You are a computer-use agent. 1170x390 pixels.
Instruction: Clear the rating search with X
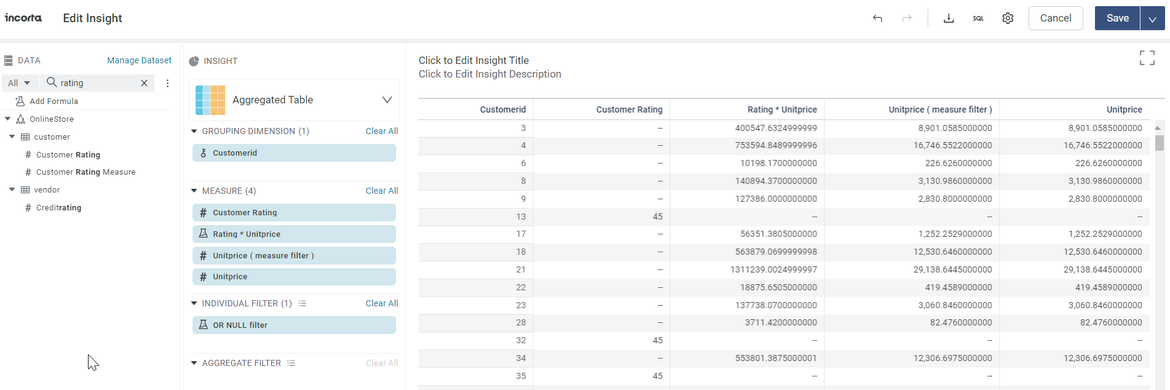tap(144, 83)
